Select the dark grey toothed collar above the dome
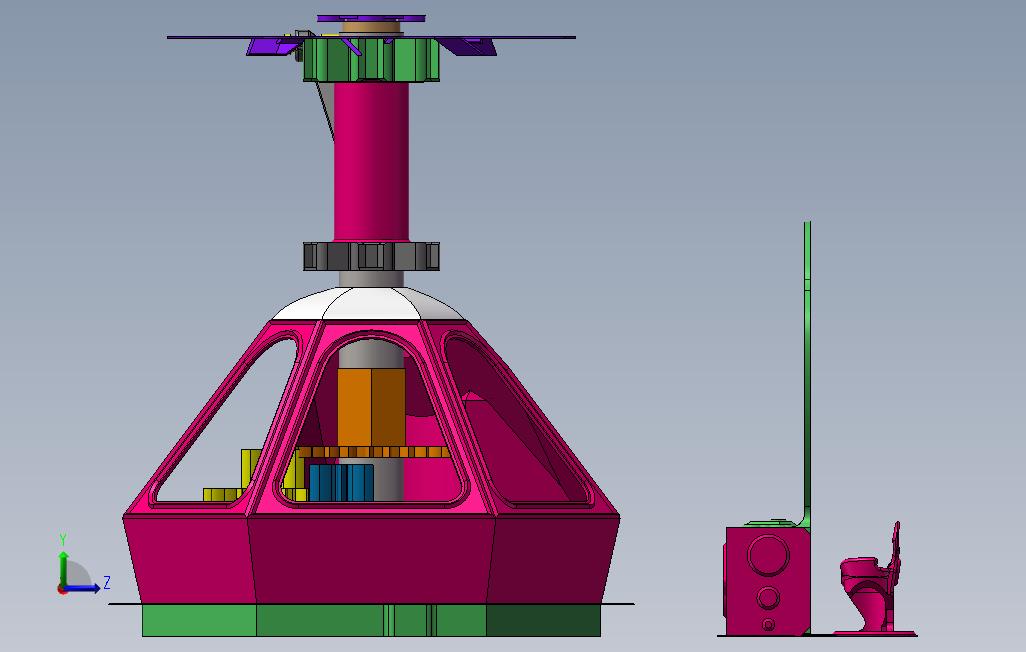Image resolution: width=1026 pixels, height=652 pixels. tap(371, 256)
